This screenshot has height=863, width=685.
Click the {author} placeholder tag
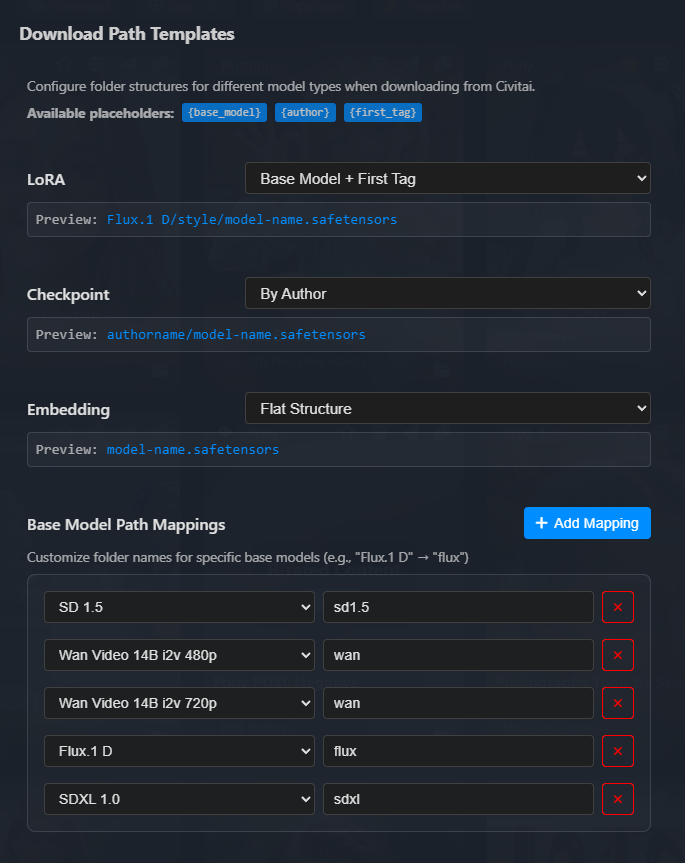coord(305,113)
